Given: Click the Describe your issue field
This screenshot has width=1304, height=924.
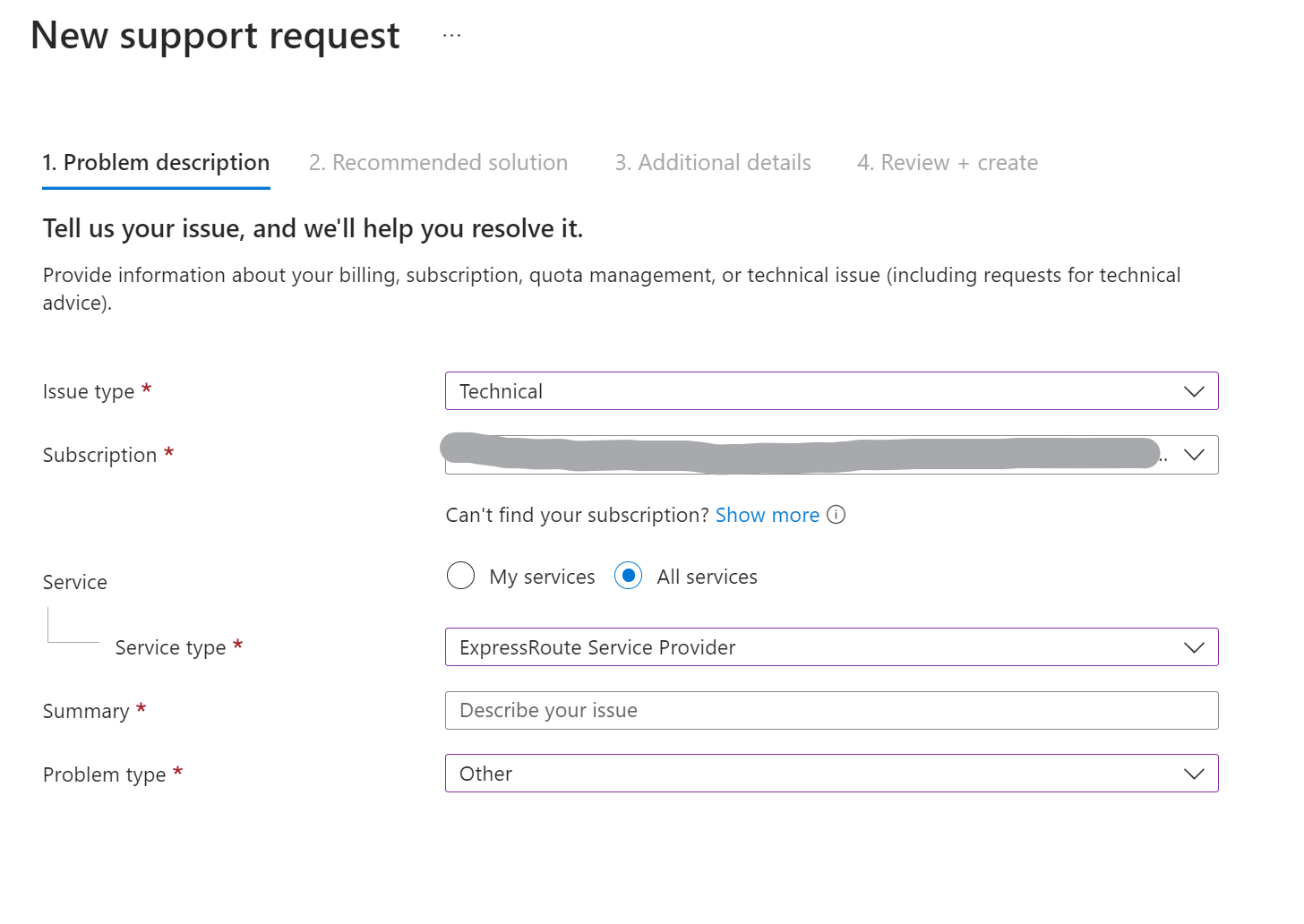Looking at the screenshot, I should (831, 711).
